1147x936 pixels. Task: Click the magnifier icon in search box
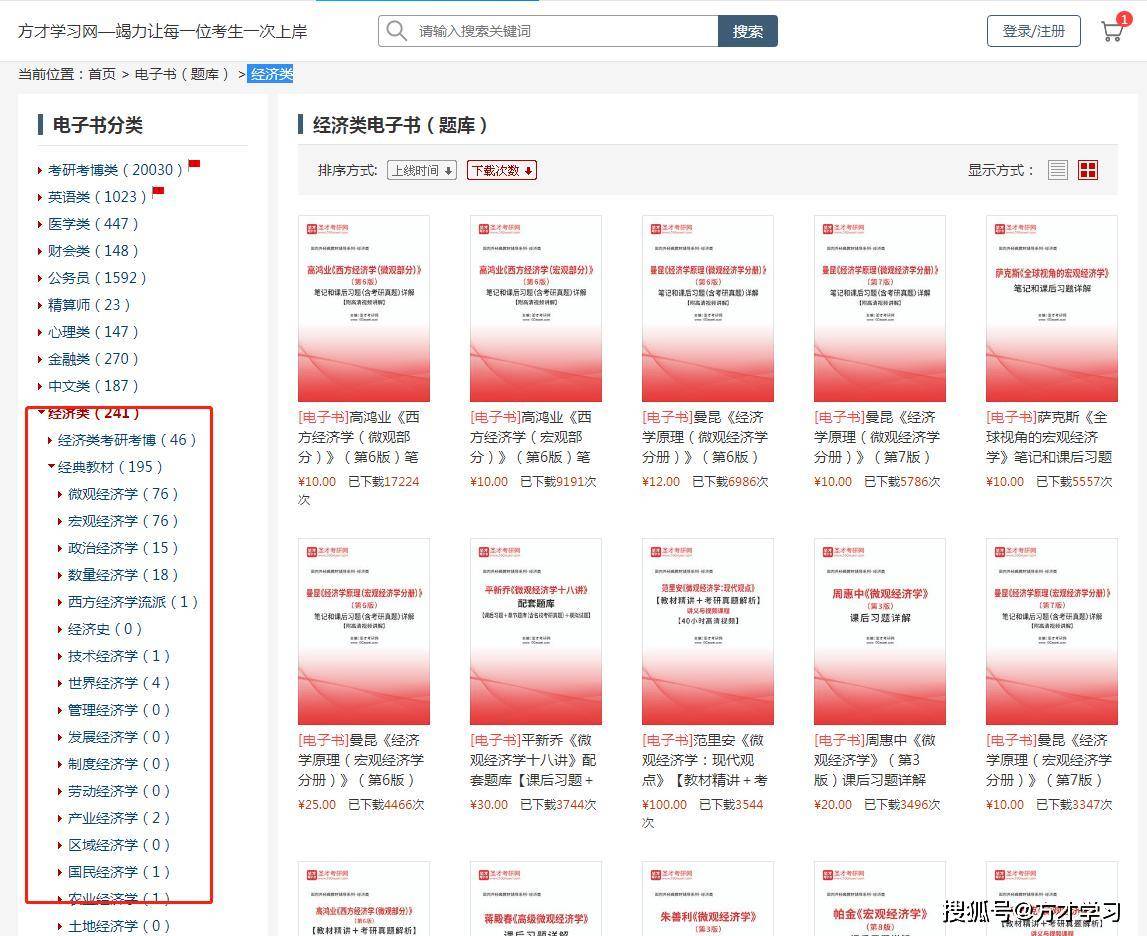coord(397,31)
